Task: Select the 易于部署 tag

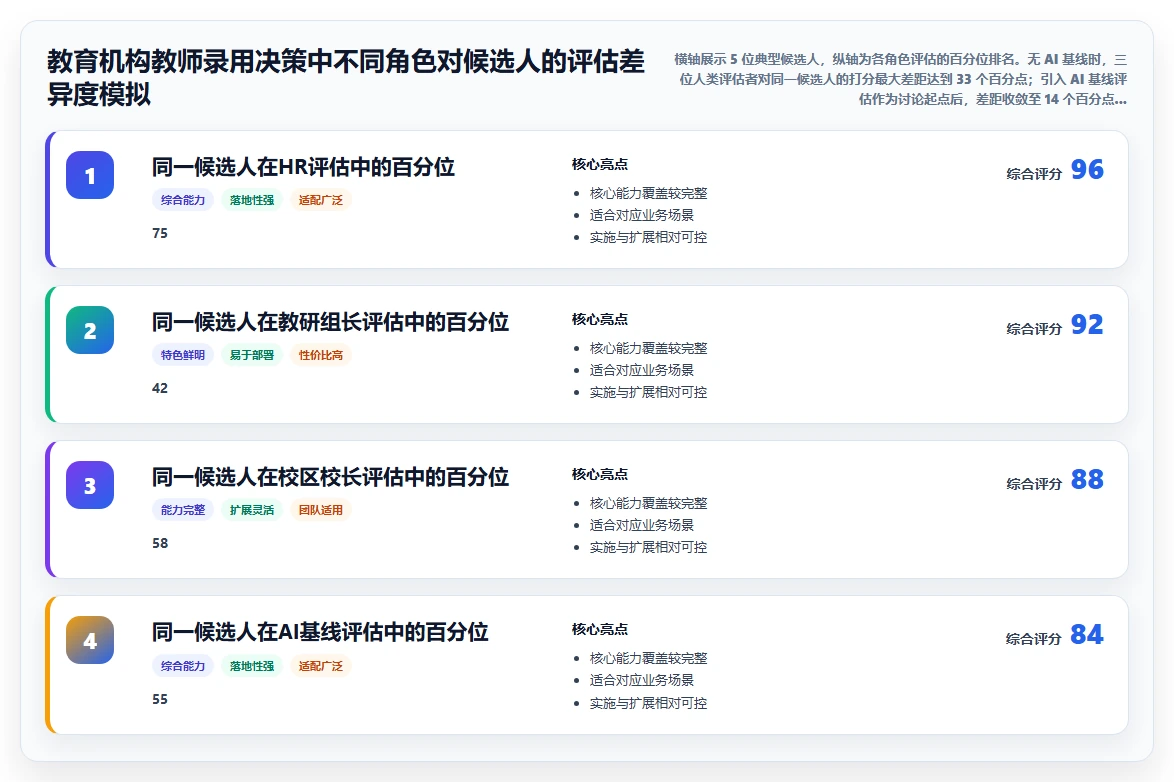Action: coord(252,355)
